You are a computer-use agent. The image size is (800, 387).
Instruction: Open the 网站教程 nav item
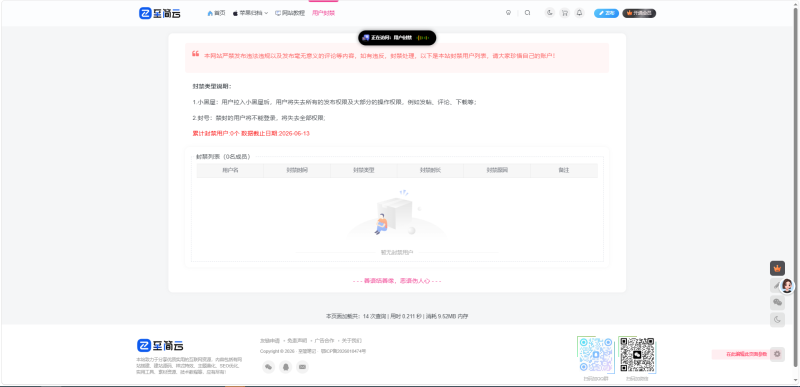290,13
